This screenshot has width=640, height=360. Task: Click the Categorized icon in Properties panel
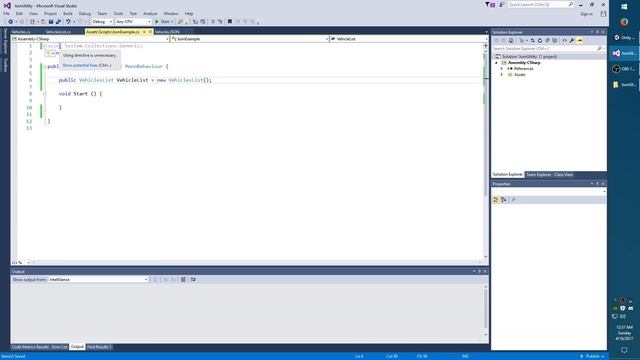[x=496, y=200]
